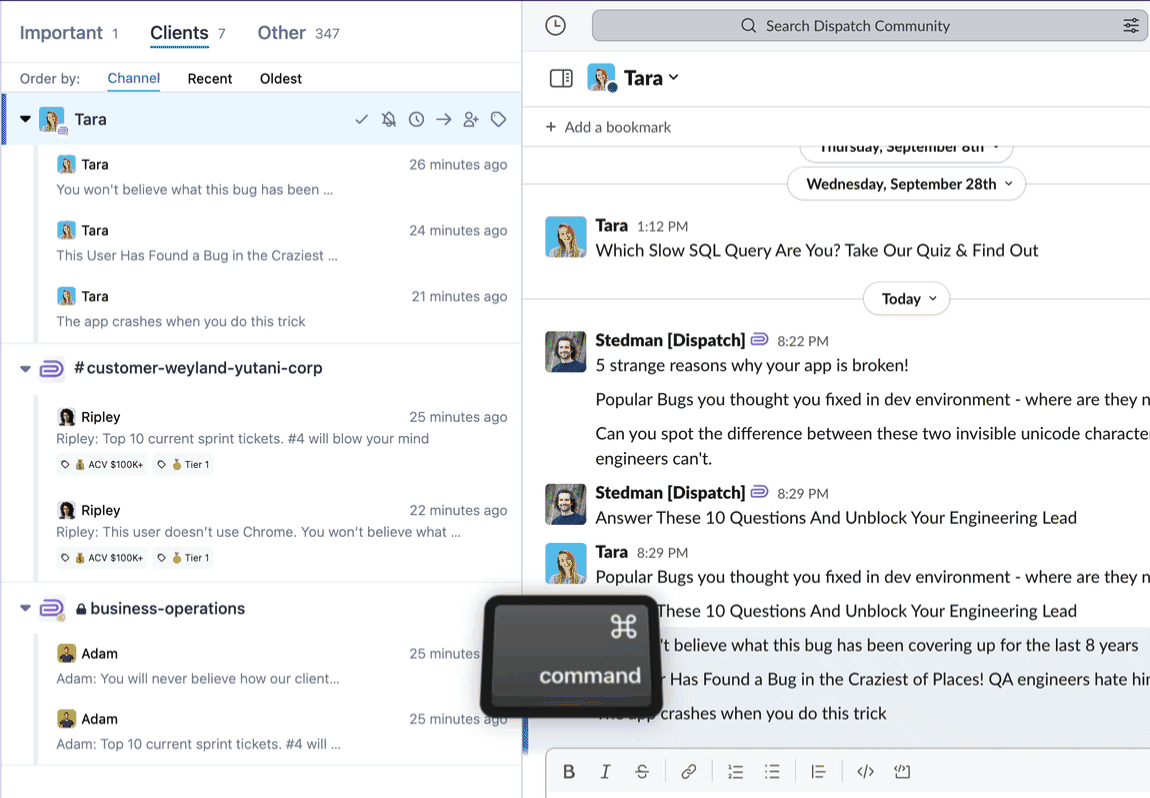
Task: Collapse the Tara conversation group
Action: (25, 119)
